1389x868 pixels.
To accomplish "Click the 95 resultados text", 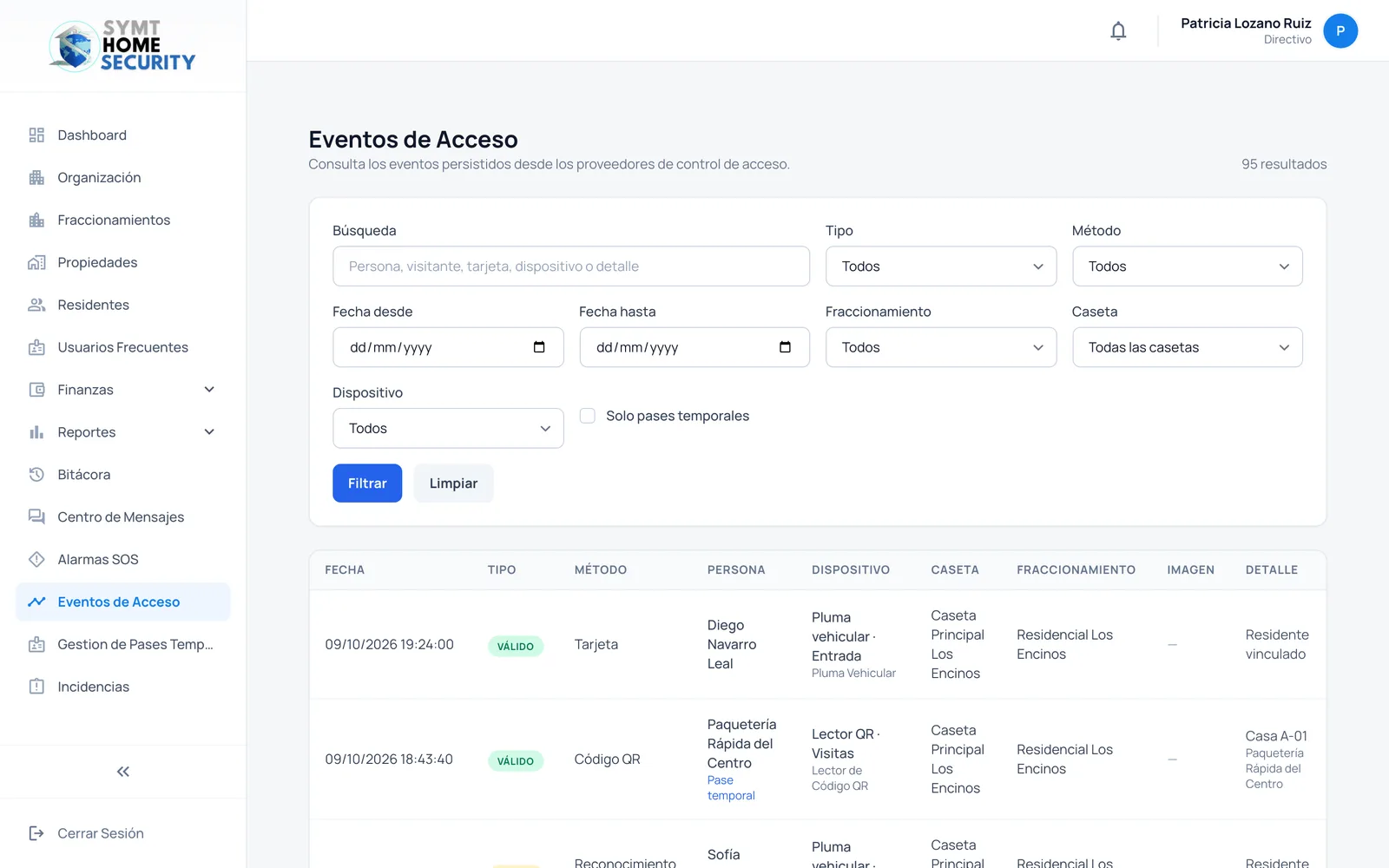I will (1284, 164).
